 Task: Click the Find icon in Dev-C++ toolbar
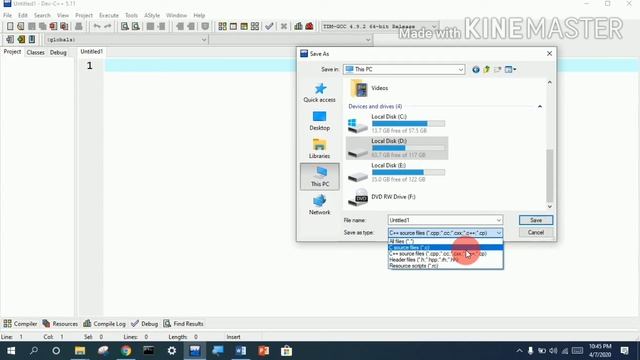(124, 26)
